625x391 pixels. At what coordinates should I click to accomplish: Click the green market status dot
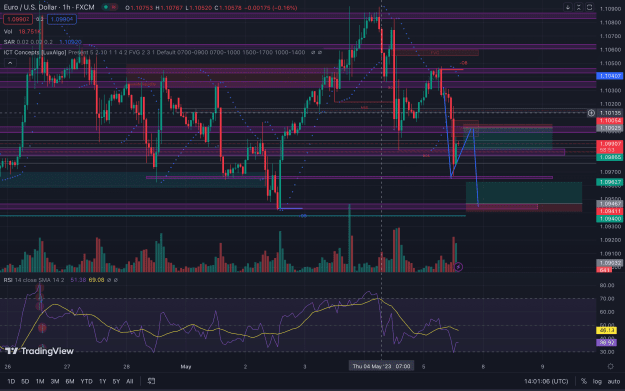pos(106,7)
